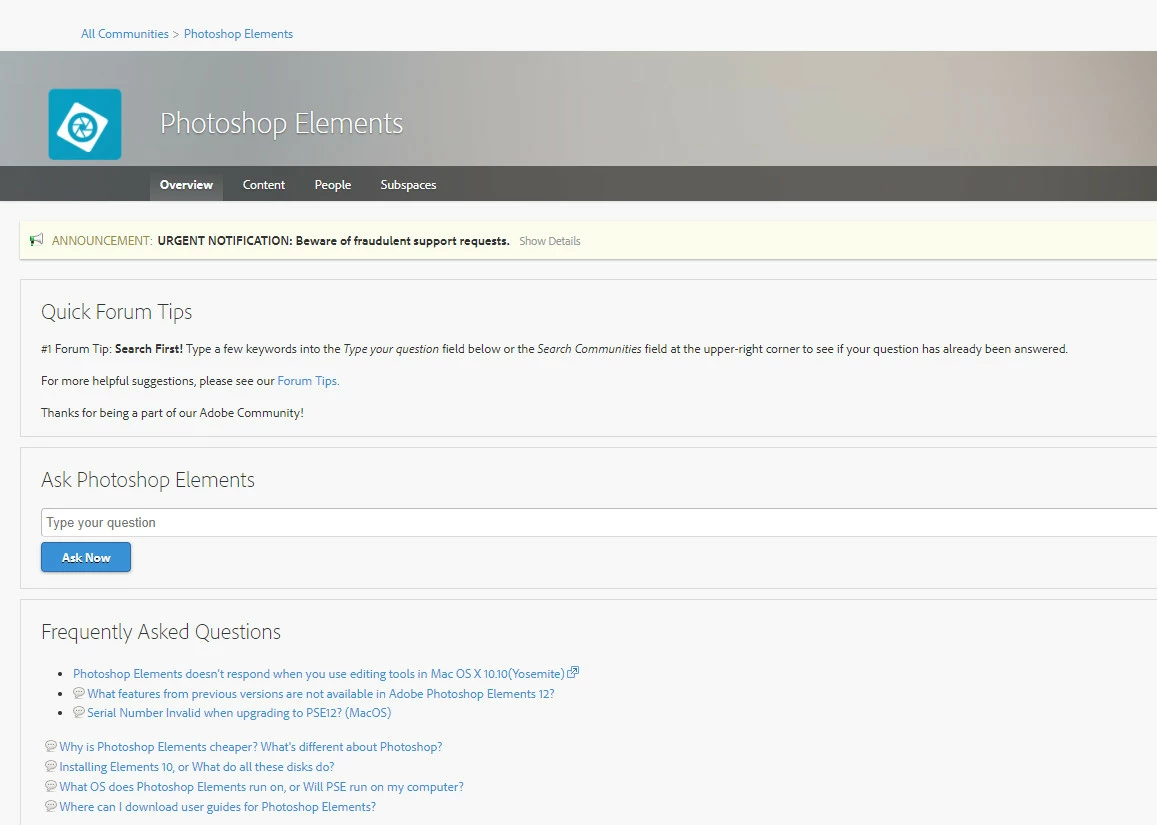Click discussion icon beside 'Where can I download user guides'
Viewport: 1157px width, 825px height.
click(51, 806)
